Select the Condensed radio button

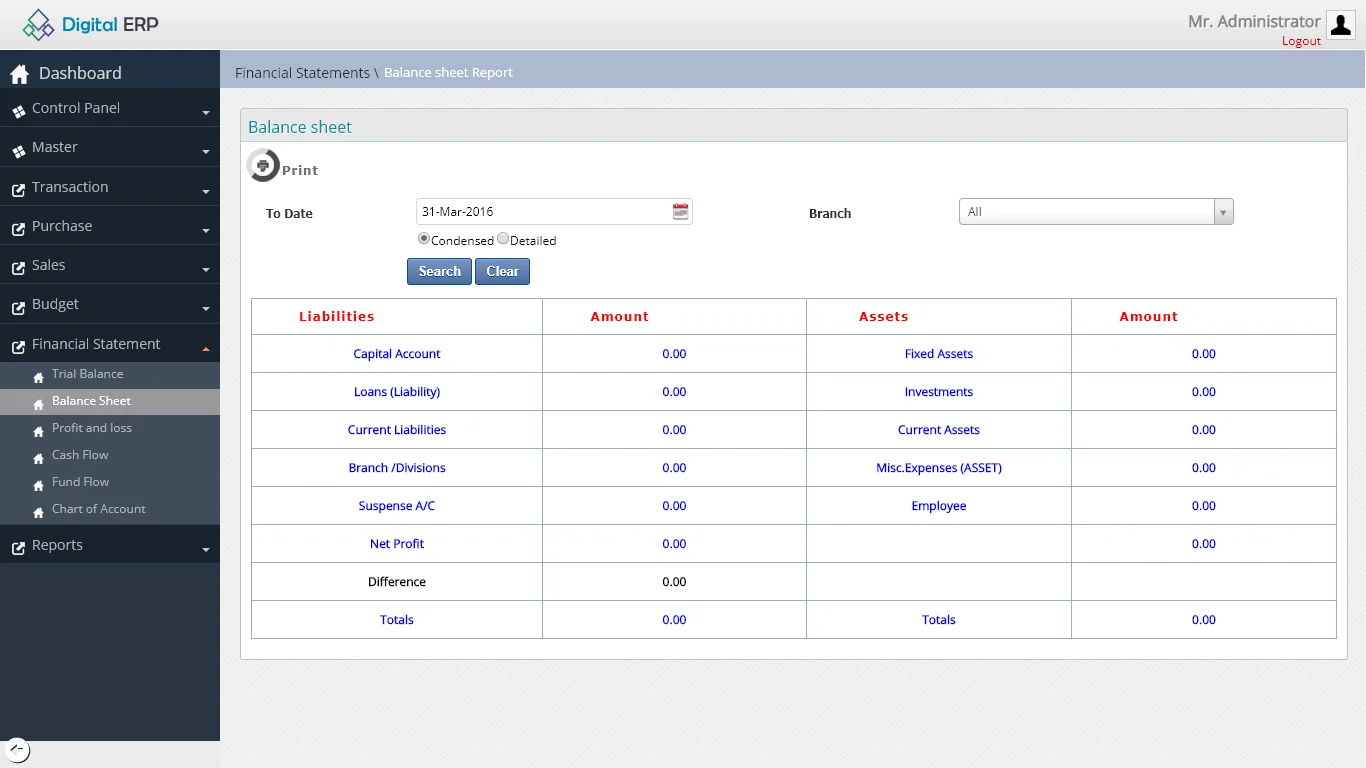[x=424, y=239]
